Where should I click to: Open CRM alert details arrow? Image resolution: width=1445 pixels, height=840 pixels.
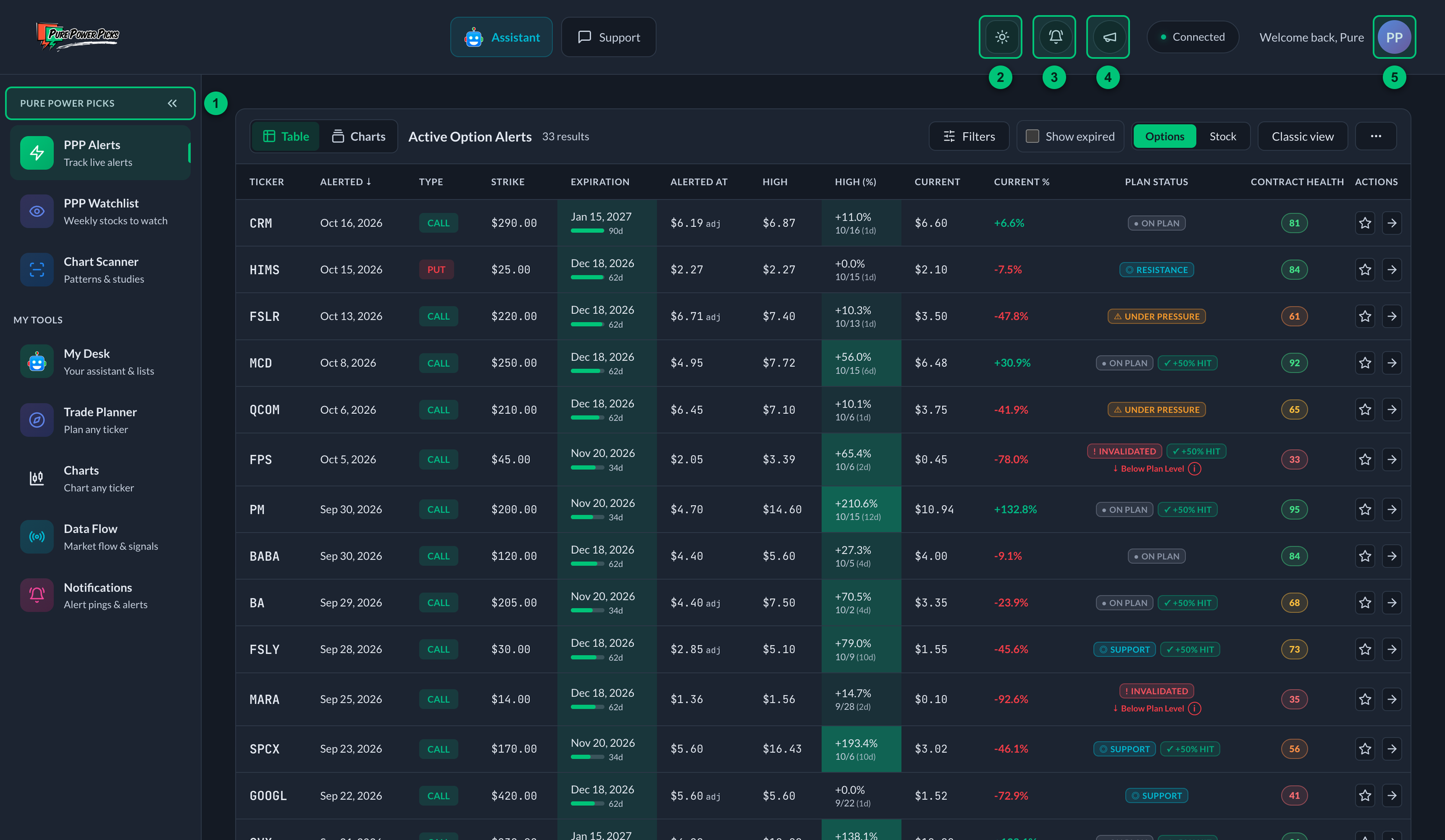pos(1392,223)
